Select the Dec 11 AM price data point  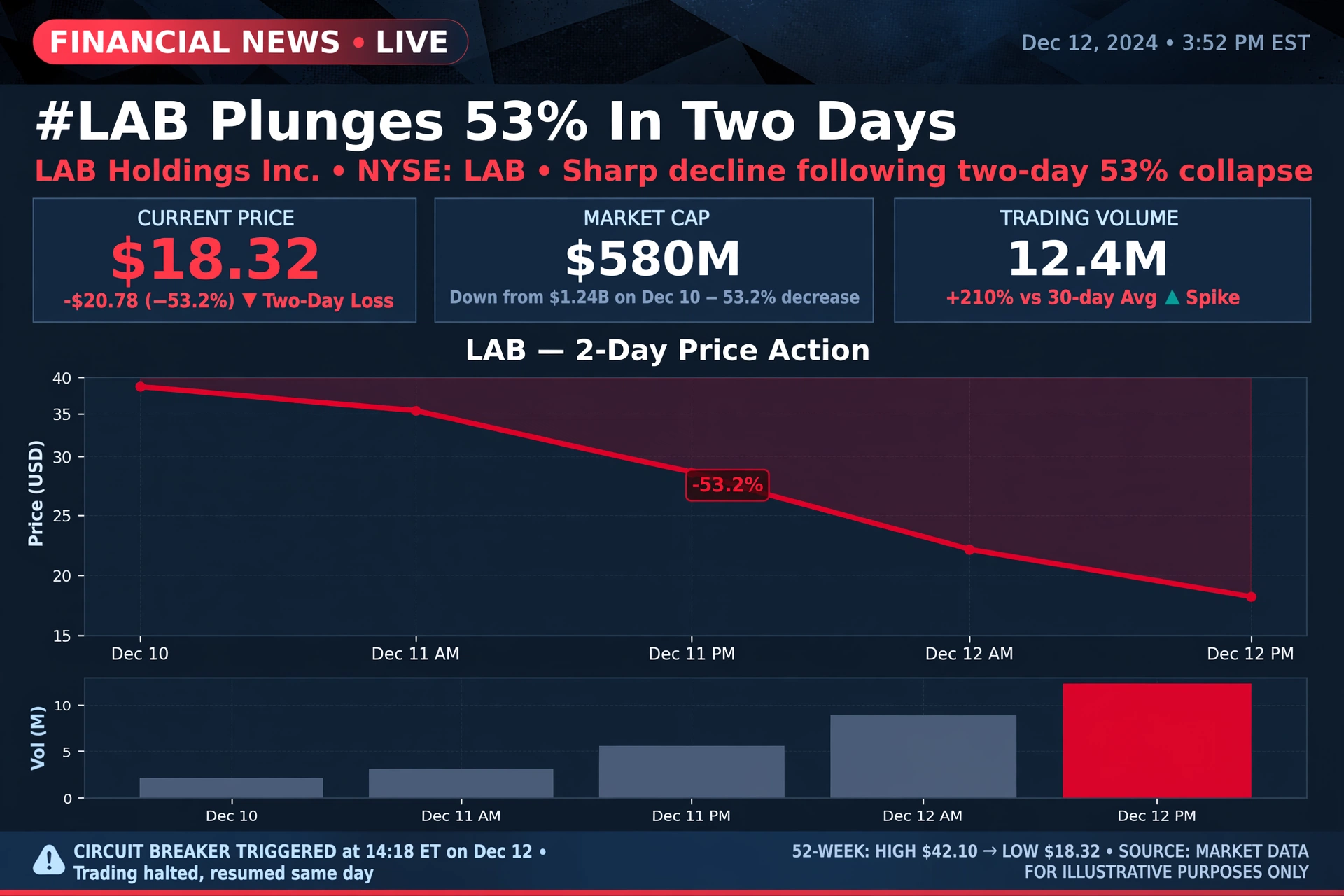click(x=416, y=411)
